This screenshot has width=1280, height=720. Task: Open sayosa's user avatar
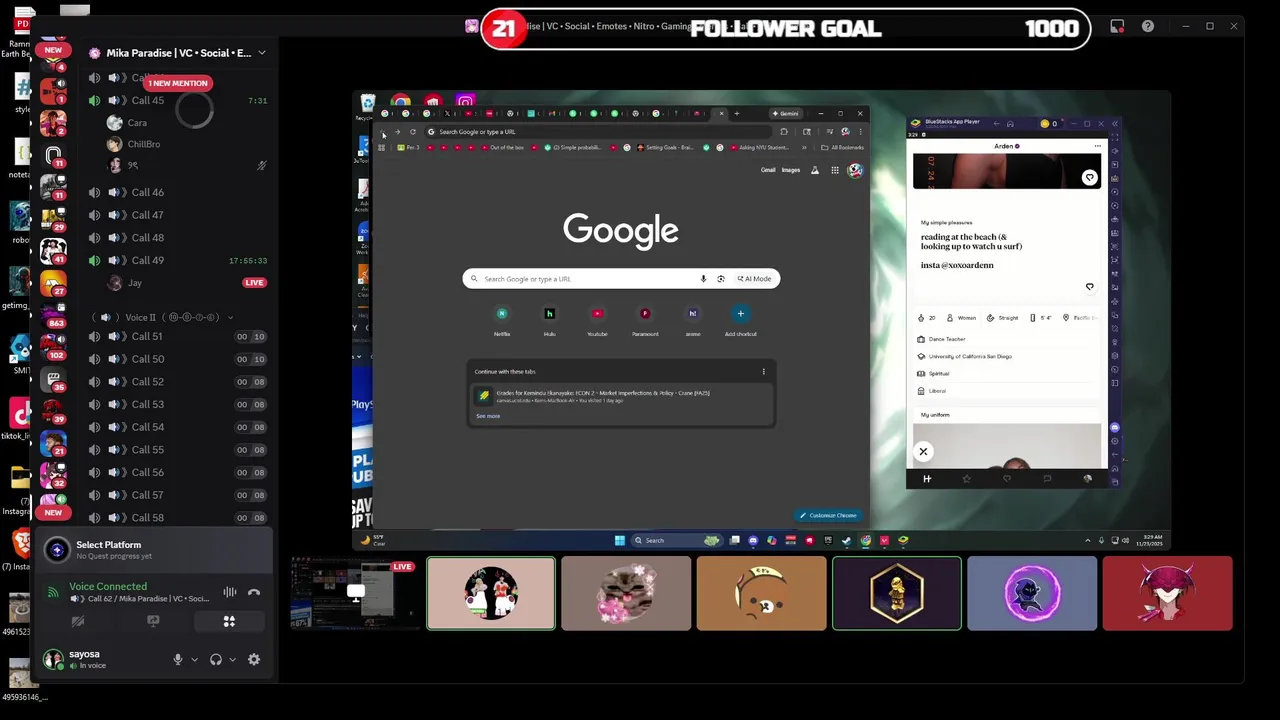[53, 659]
